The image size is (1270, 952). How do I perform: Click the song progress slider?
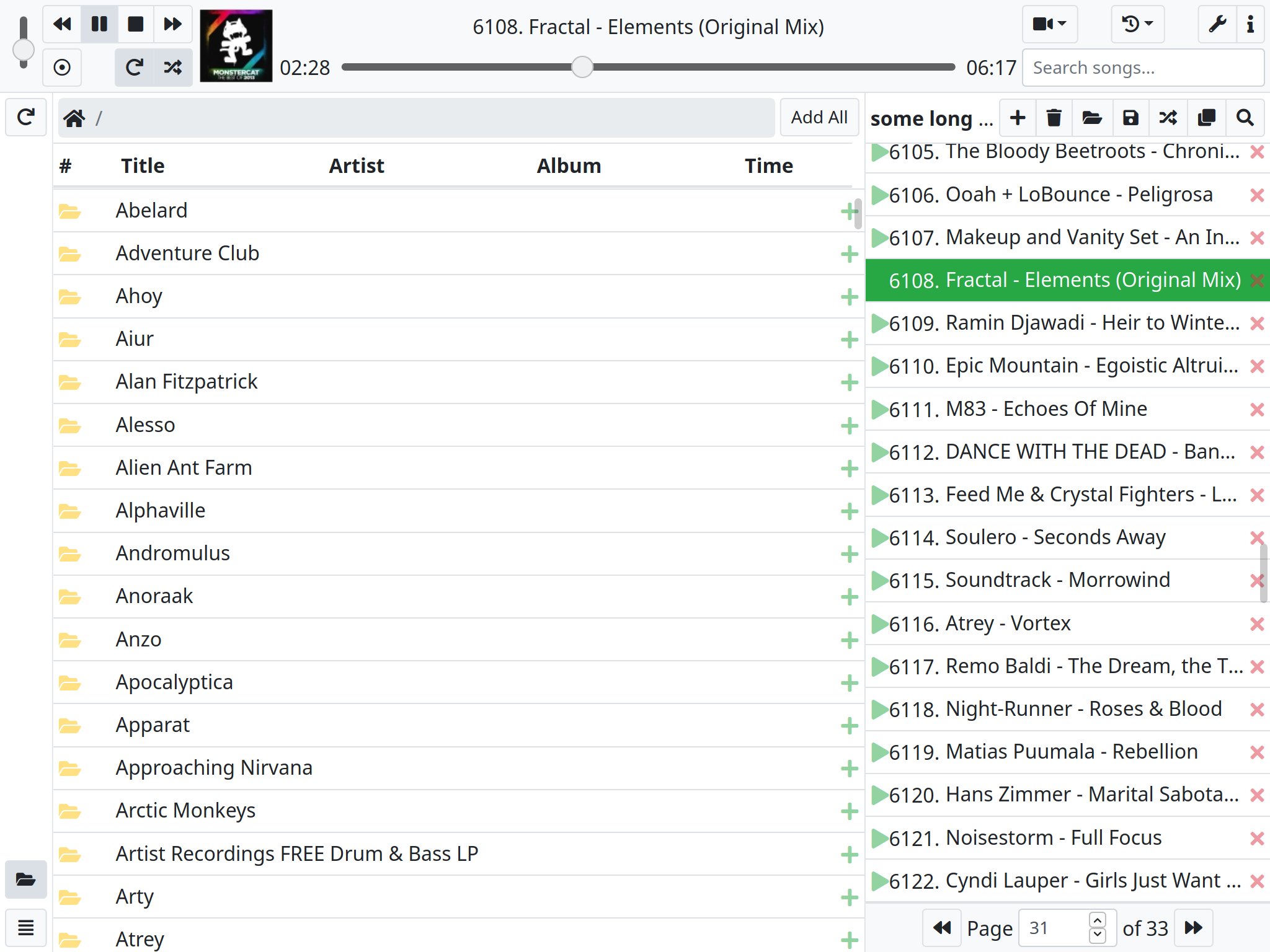tap(647, 67)
